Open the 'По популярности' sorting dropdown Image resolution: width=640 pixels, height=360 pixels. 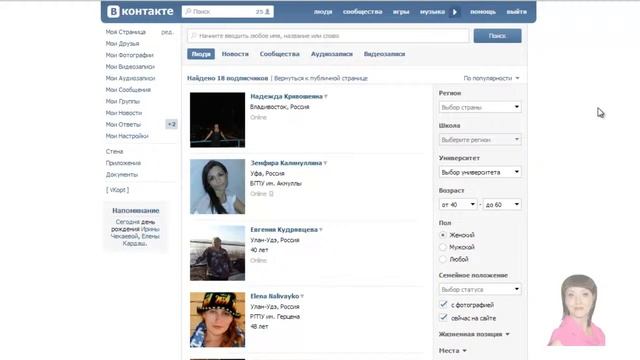(x=491, y=78)
